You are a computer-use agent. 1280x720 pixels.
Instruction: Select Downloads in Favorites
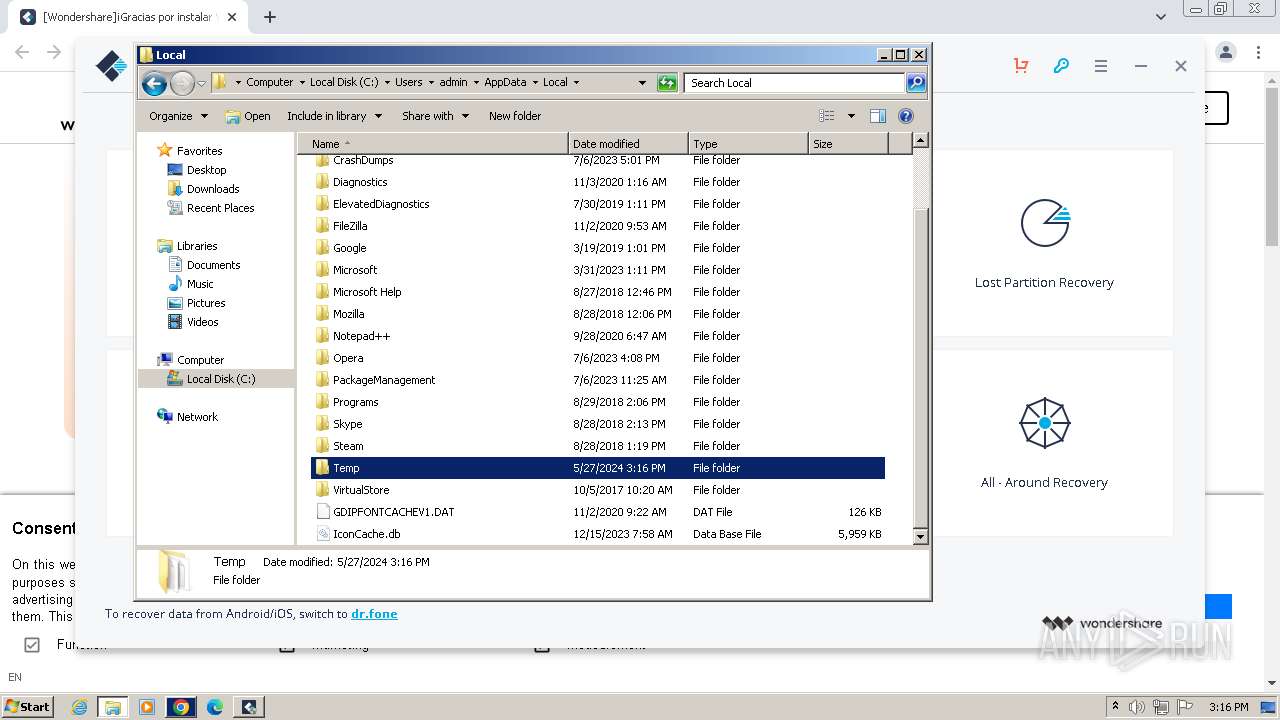click(213, 189)
